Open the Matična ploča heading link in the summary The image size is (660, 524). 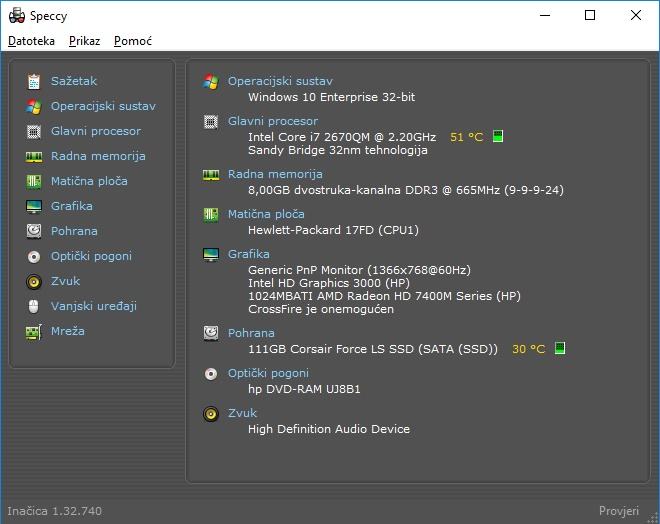point(266,214)
